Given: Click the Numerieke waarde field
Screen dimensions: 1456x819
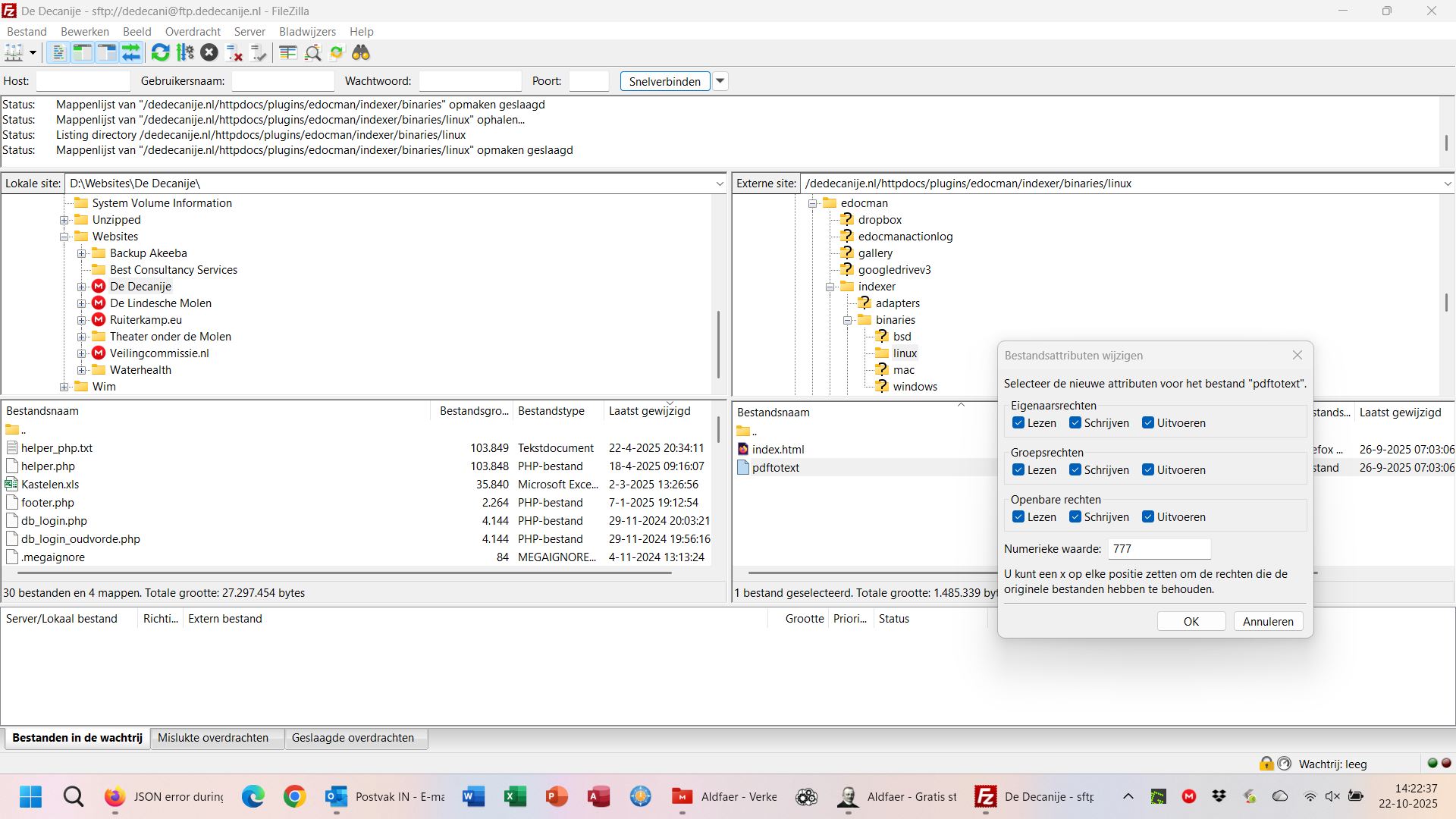Looking at the screenshot, I should click(1159, 549).
